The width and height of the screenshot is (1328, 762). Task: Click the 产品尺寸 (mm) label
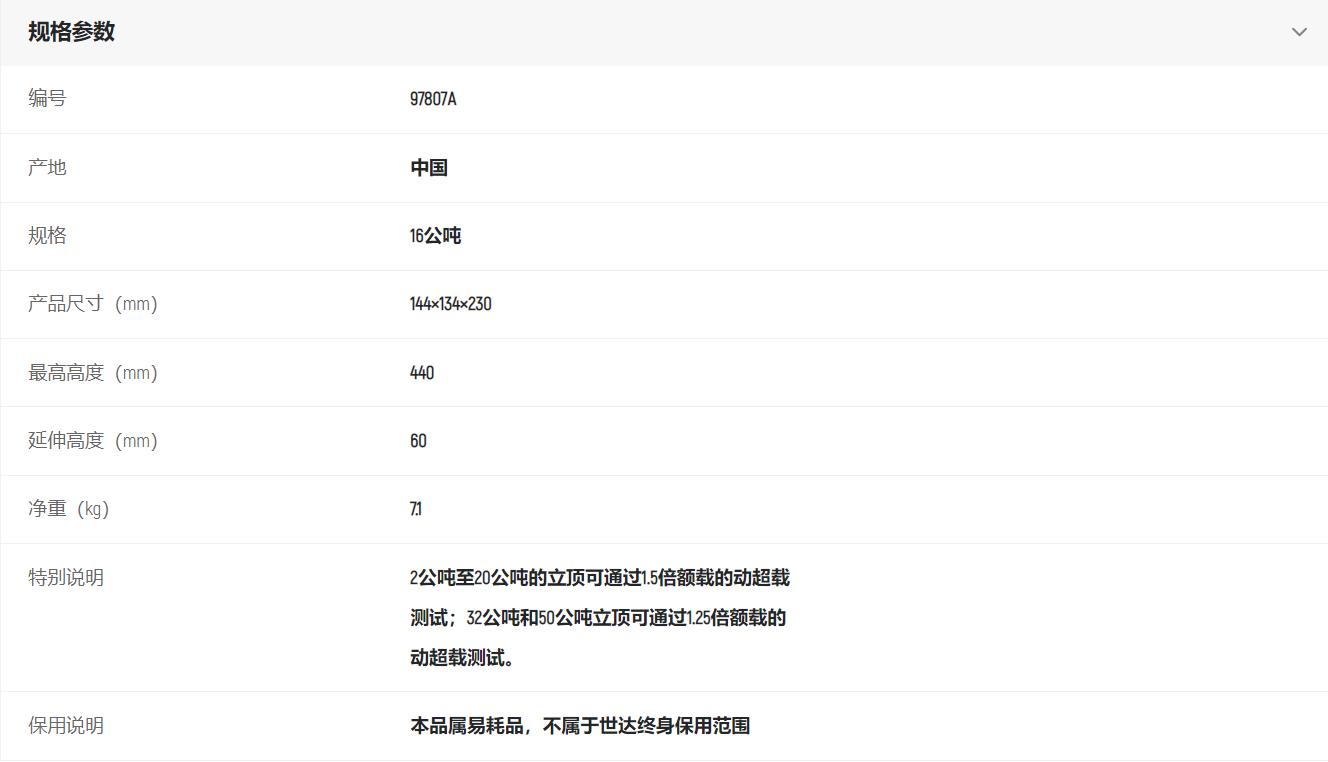(x=93, y=304)
